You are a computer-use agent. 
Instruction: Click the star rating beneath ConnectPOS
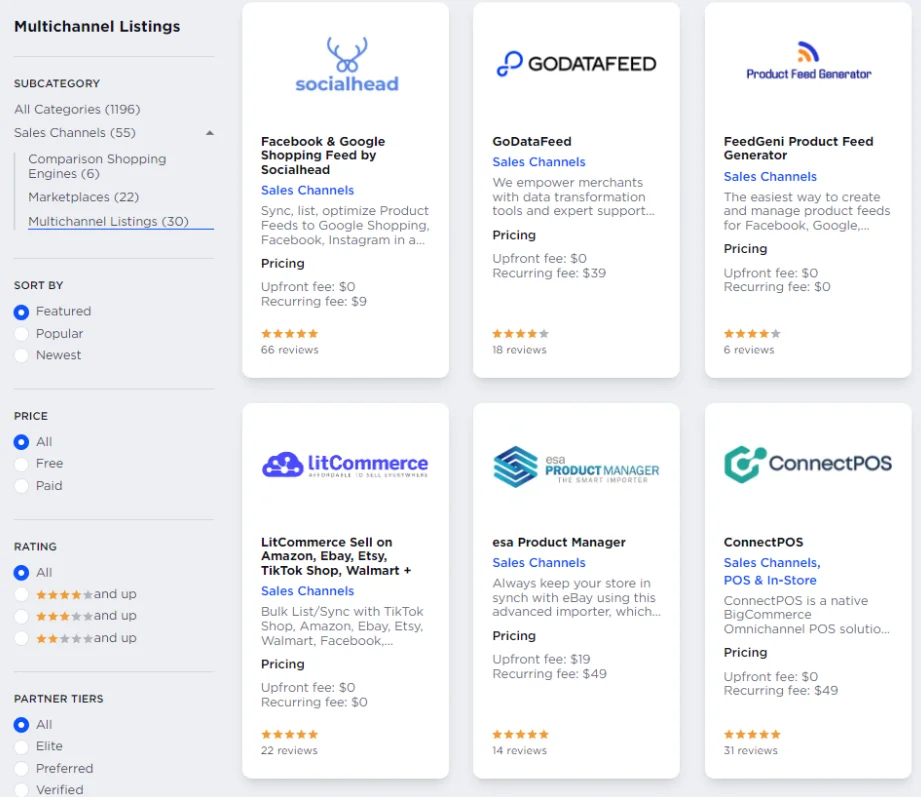click(751, 733)
